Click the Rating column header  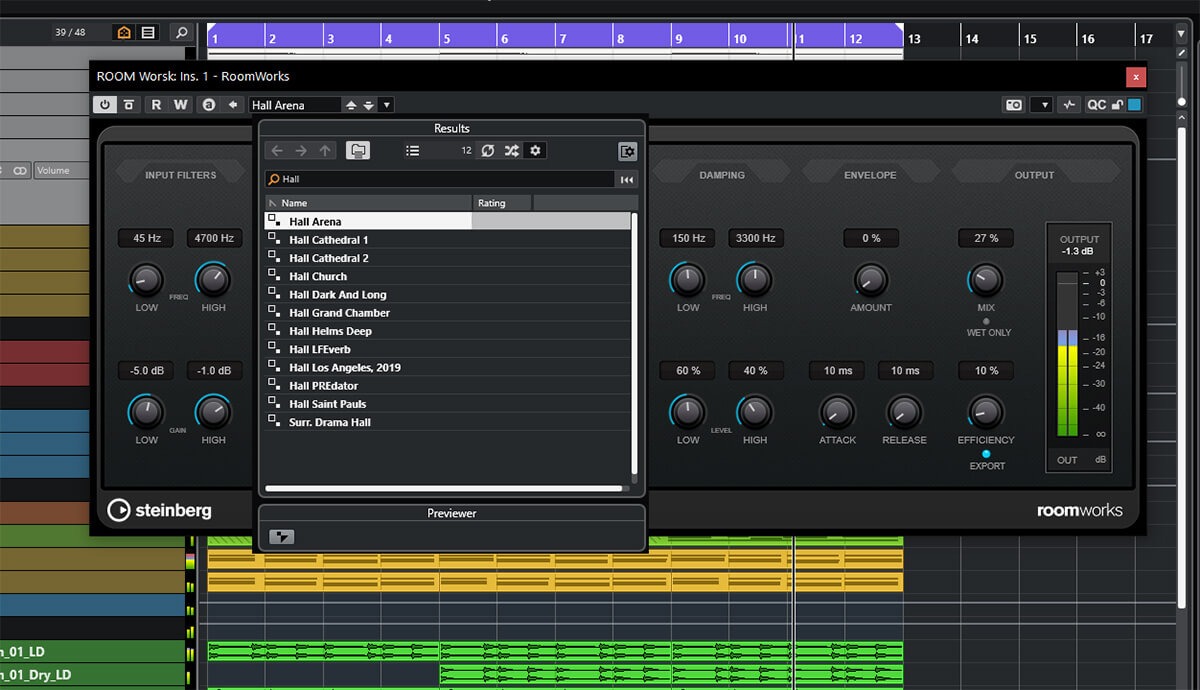pos(502,203)
